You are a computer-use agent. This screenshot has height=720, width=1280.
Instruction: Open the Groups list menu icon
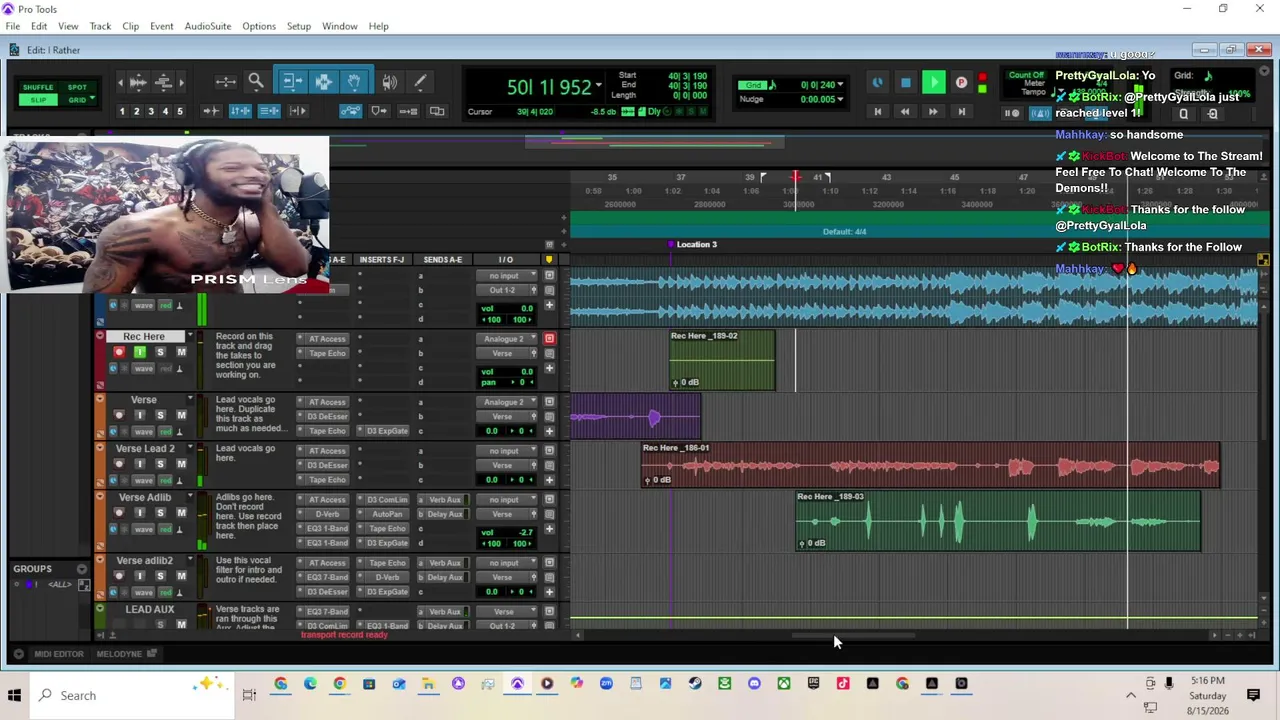pos(82,569)
